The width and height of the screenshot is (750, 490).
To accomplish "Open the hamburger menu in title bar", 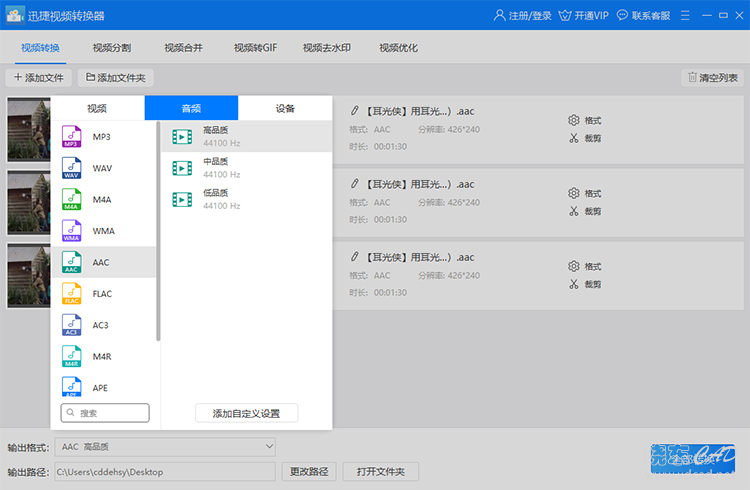I will pos(685,16).
